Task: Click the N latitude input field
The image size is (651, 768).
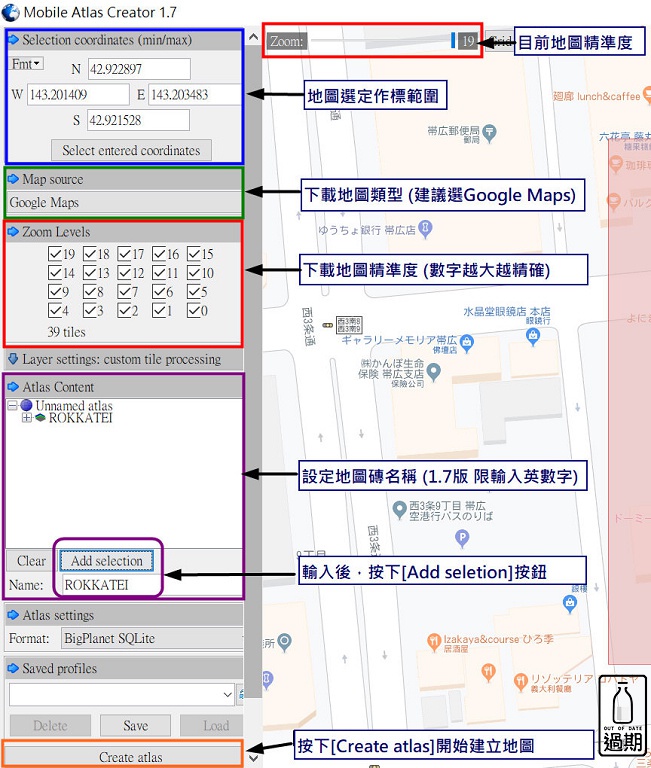Action: [139, 69]
